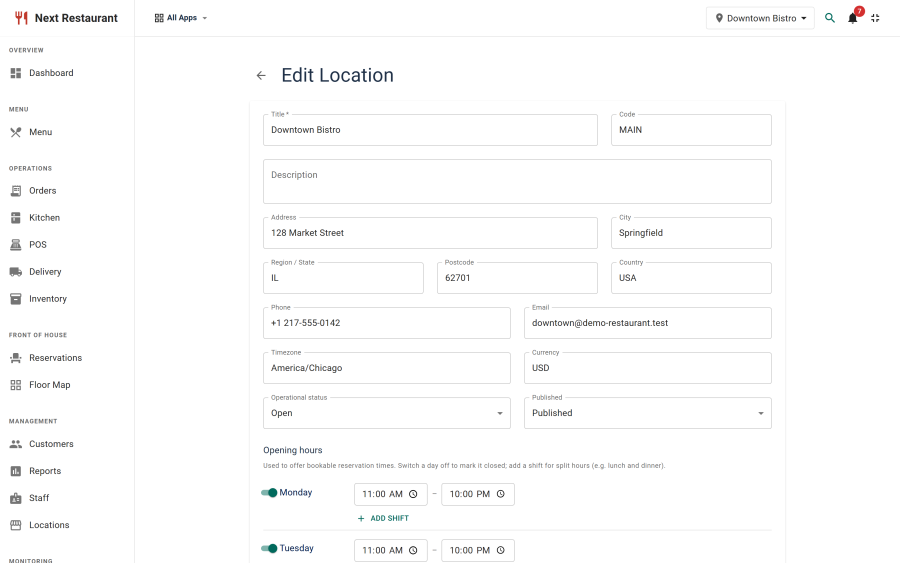The image size is (900, 563).
Task: Click the City field containing Springfield
Action: tap(691, 233)
